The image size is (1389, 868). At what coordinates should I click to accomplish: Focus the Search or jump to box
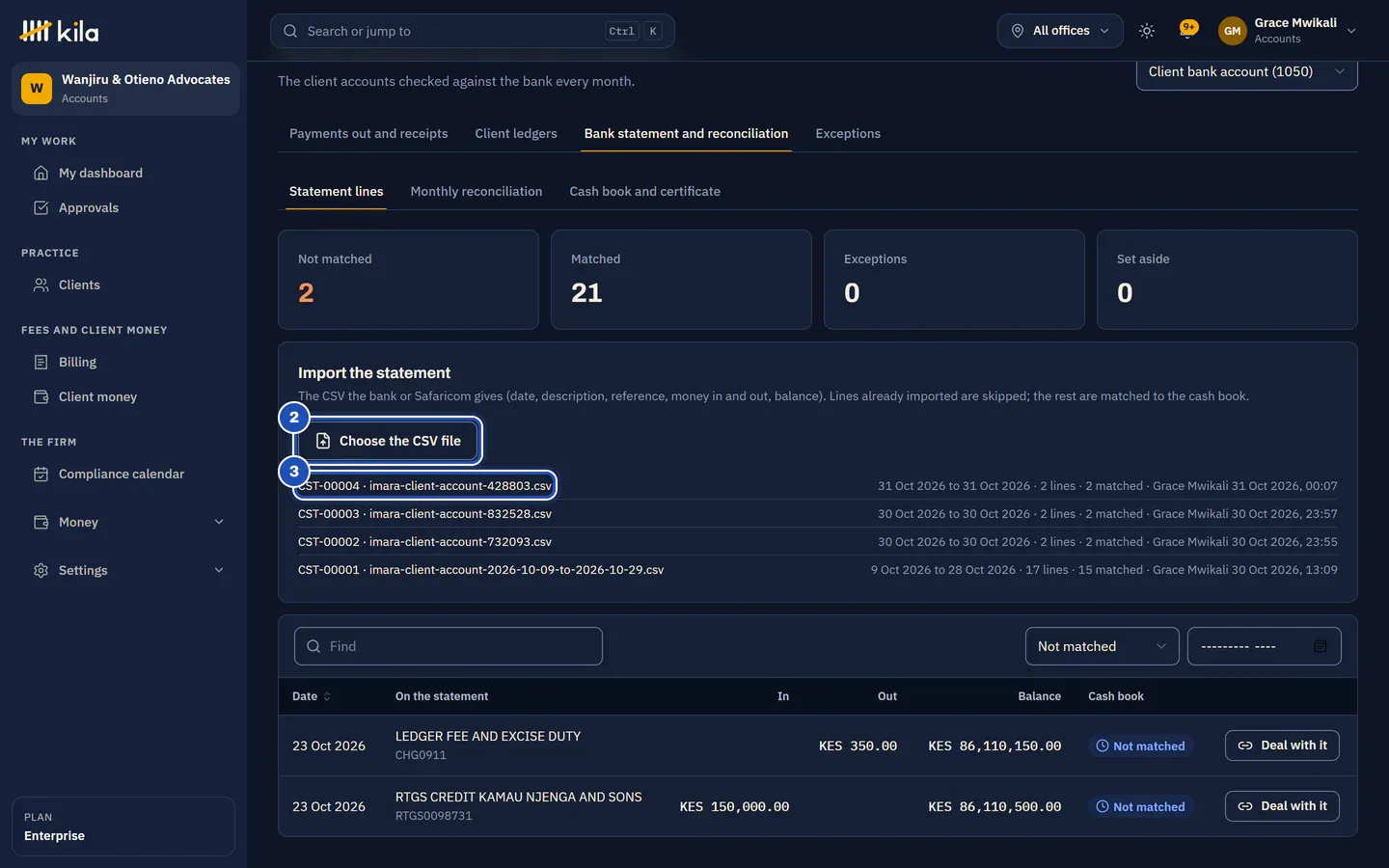point(473,31)
